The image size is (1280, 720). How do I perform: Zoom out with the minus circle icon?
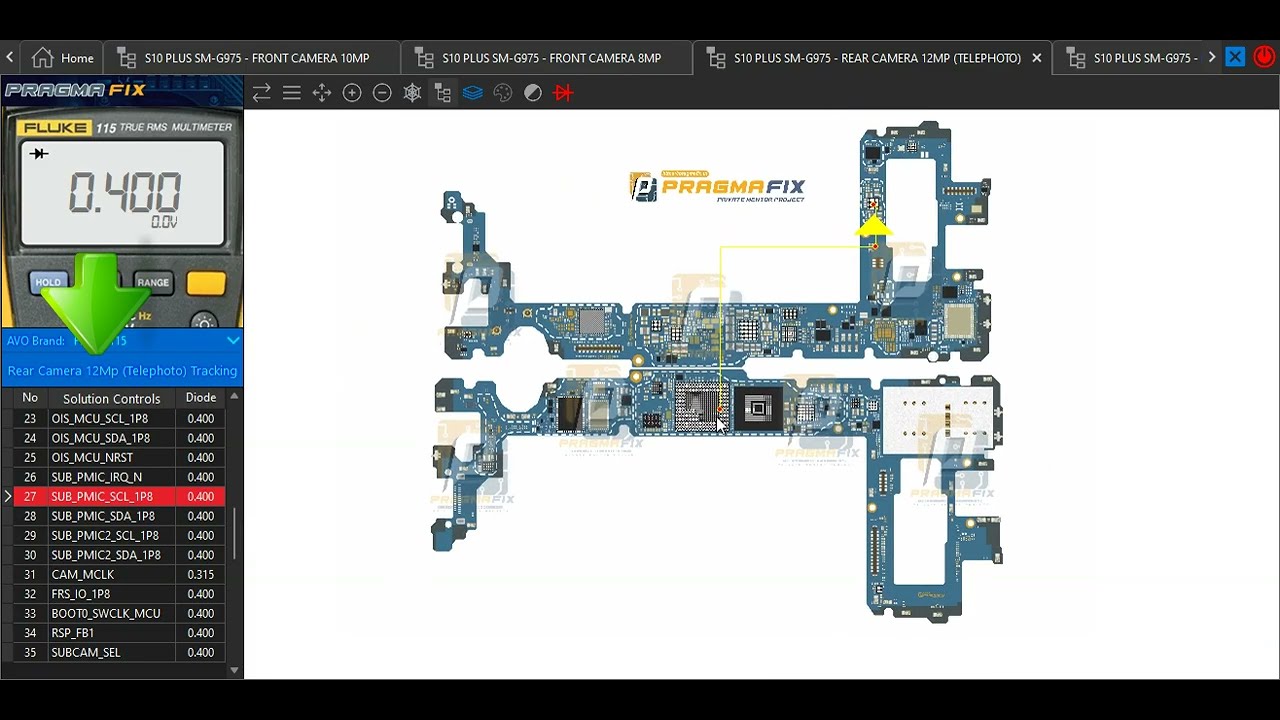pos(382,93)
